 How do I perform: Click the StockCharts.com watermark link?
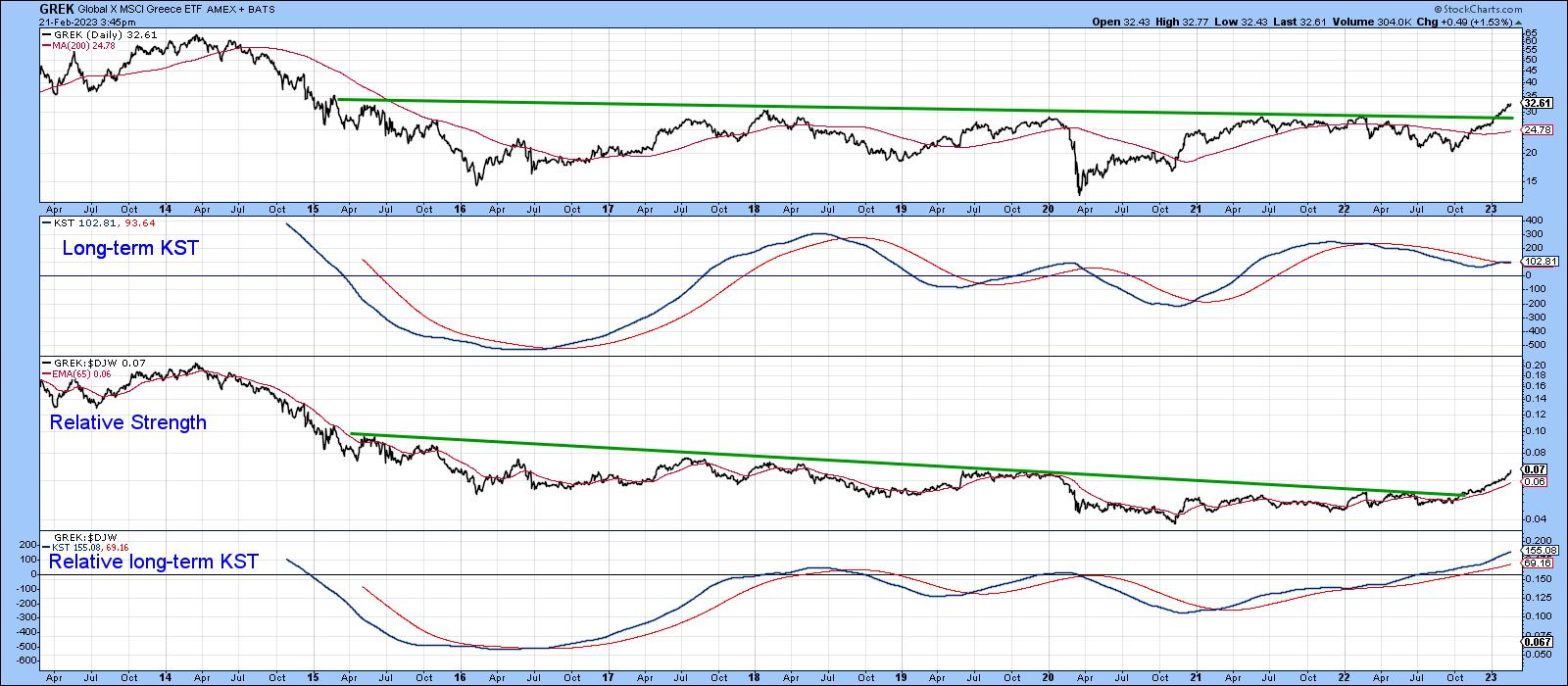pos(1478,10)
